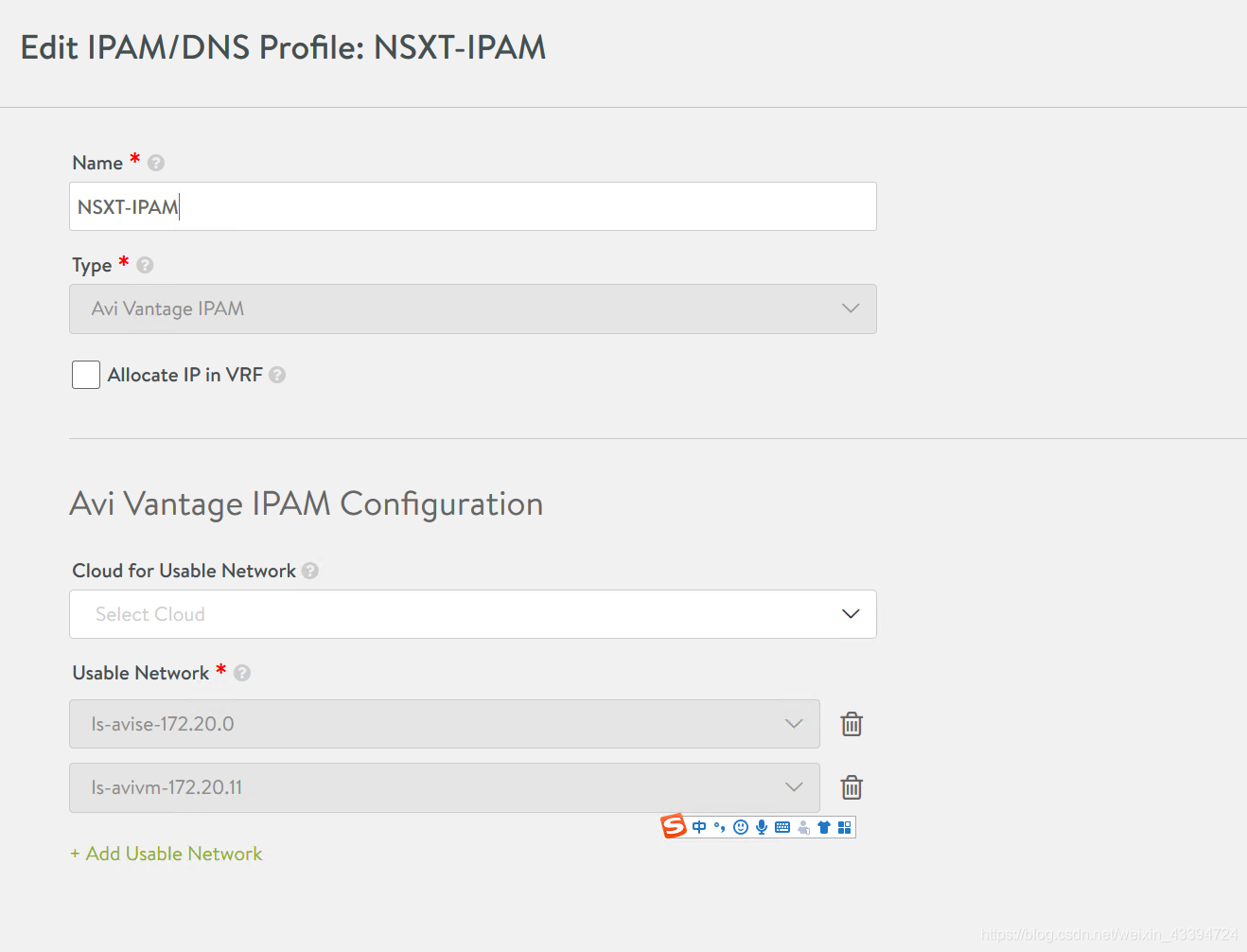This screenshot has height=952, width=1247.
Task: Open the Type dropdown showing Avi Vantage IPAM
Action: coord(473,309)
